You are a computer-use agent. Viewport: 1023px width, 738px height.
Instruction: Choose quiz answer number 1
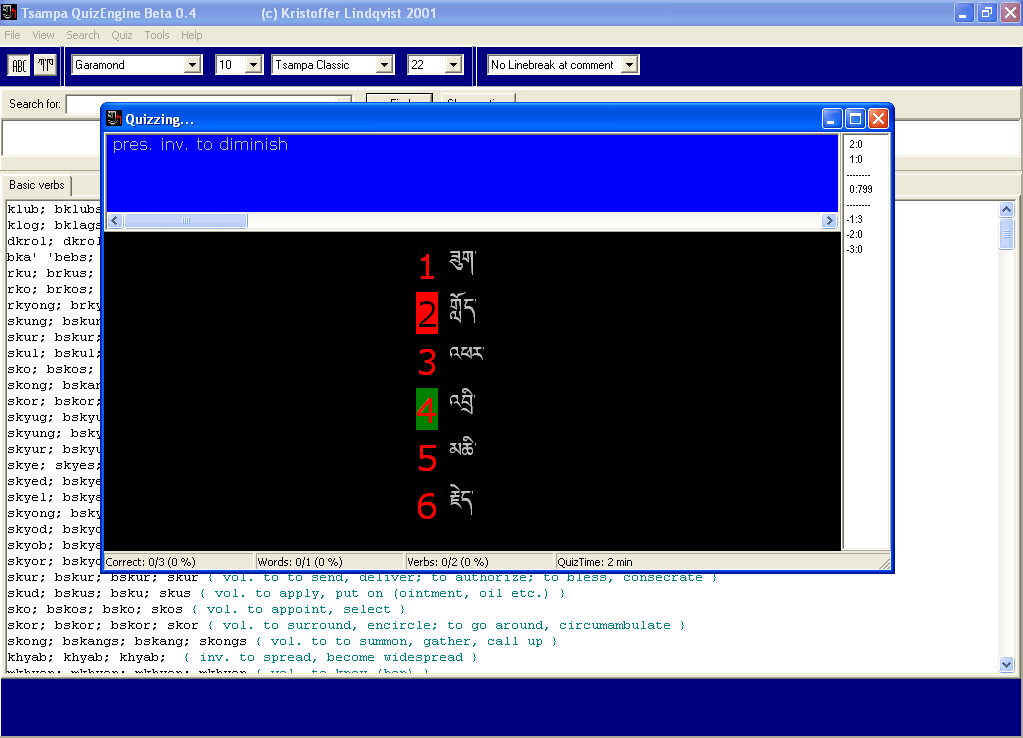427,267
